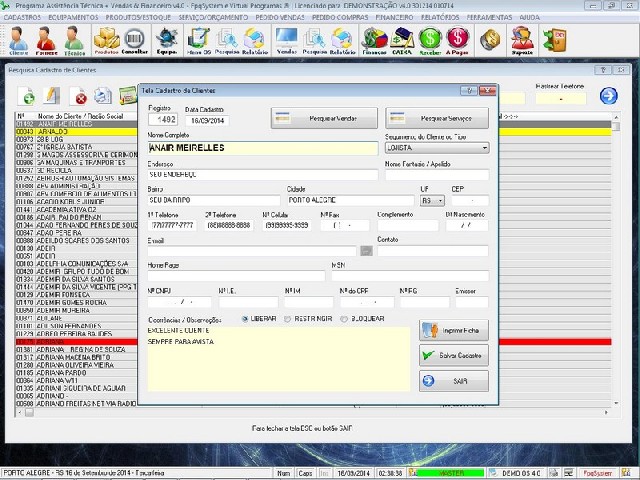Open the FINANCEIRO menu
Image resolution: width=640 pixels, height=480 pixels.
point(394,18)
